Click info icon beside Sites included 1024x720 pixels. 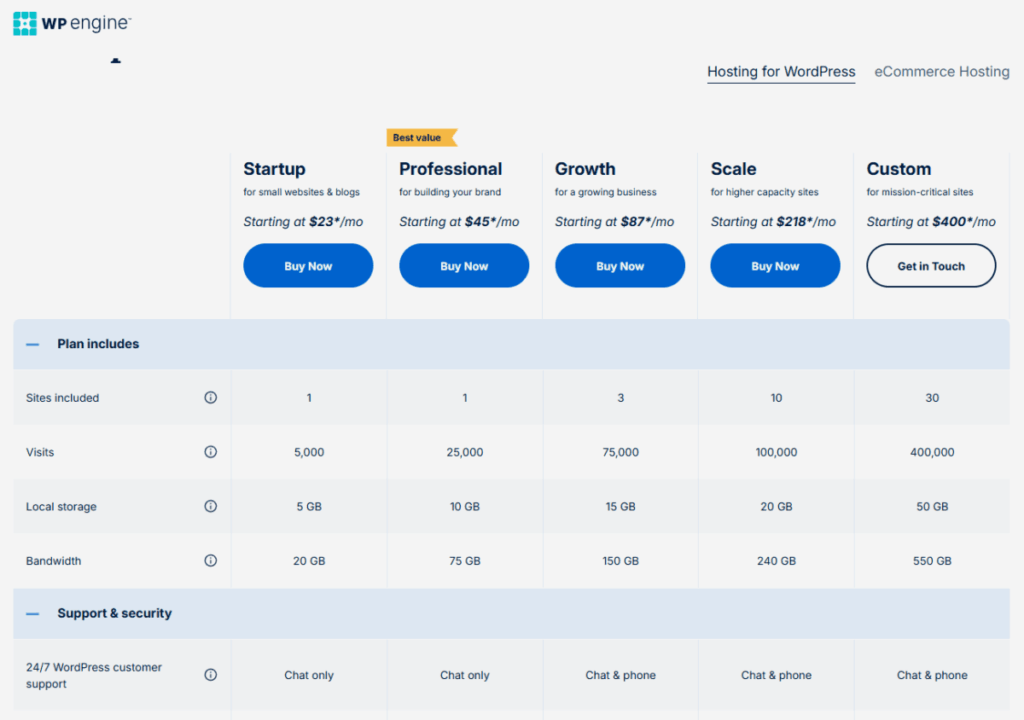coord(210,398)
